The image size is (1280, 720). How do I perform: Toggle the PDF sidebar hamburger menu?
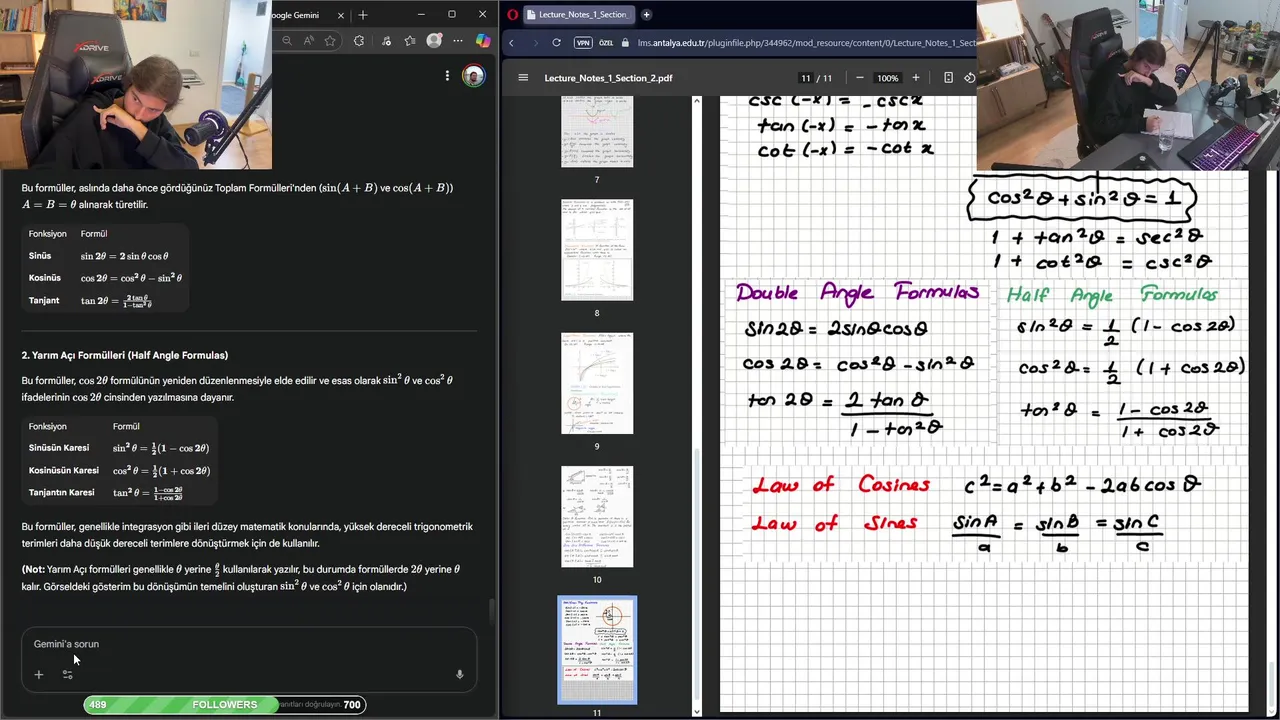coord(523,78)
